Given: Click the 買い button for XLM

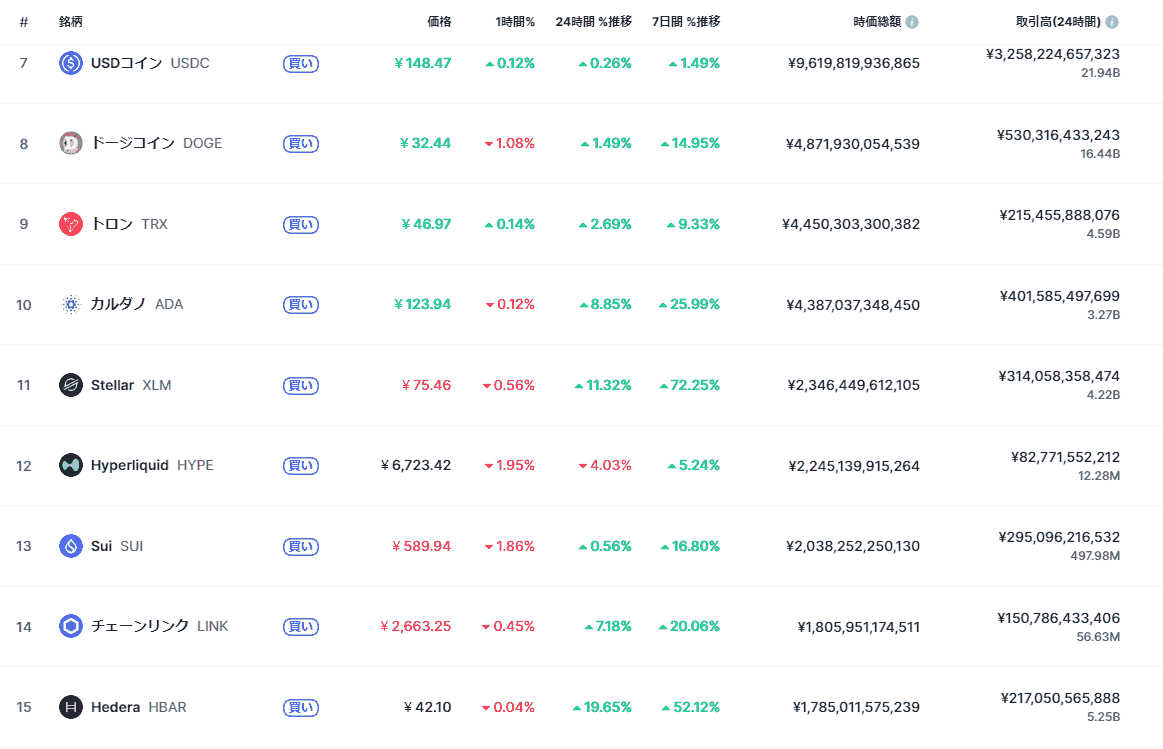Looking at the screenshot, I should tap(301, 386).
